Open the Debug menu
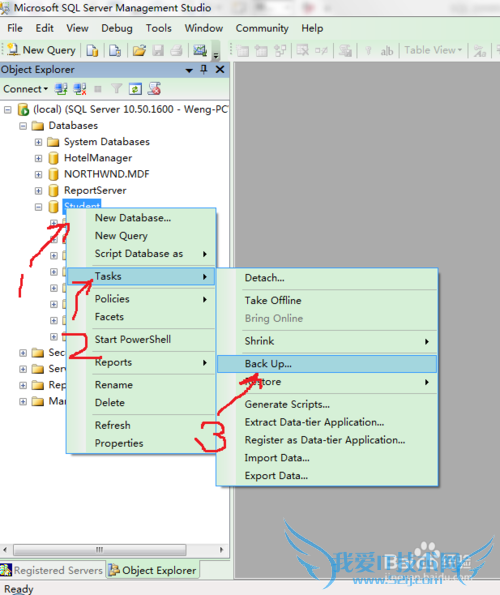 click(x=117, y=28)
